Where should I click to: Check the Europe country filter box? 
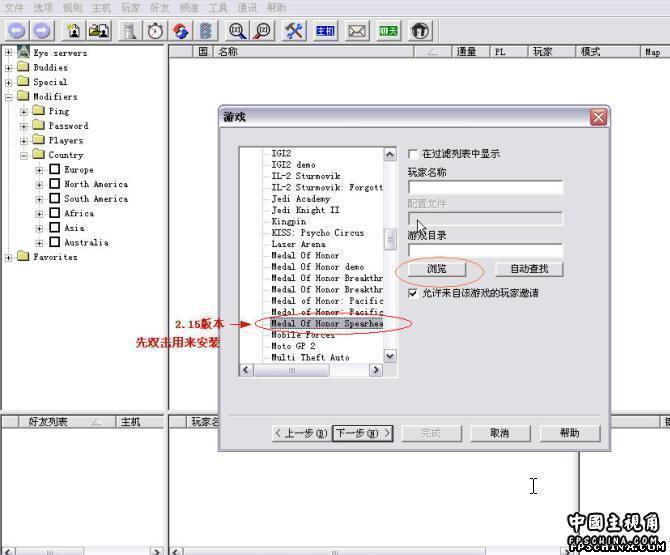coord(54,169)
